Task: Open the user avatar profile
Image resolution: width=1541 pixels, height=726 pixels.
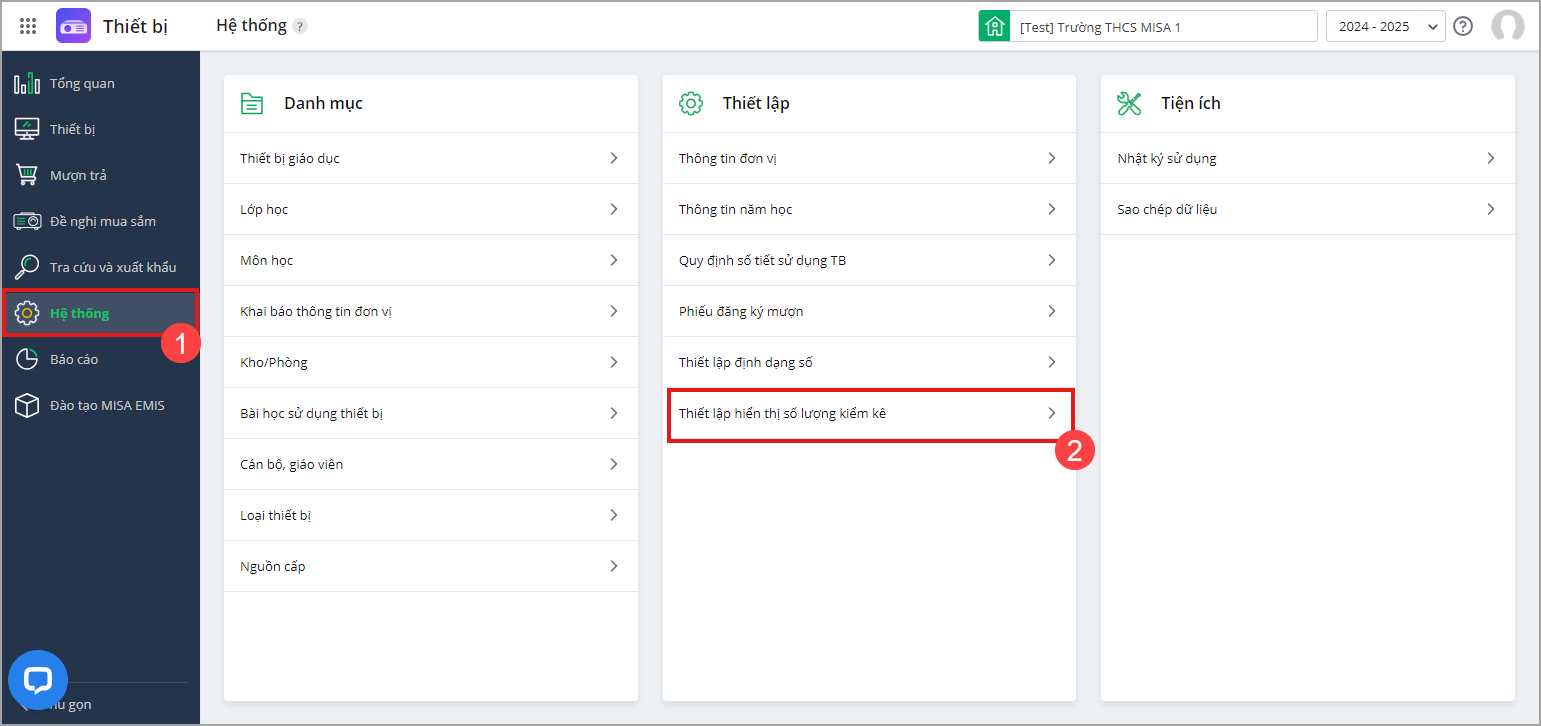Action: coord(1507,27)
